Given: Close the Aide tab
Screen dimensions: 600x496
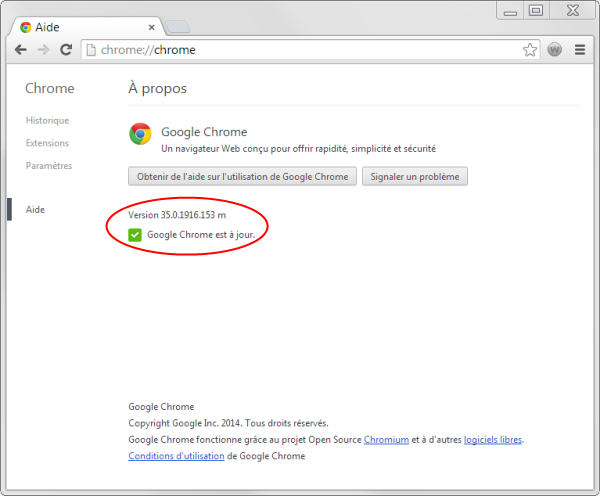Looking at the screenshot, I should 152,28.
